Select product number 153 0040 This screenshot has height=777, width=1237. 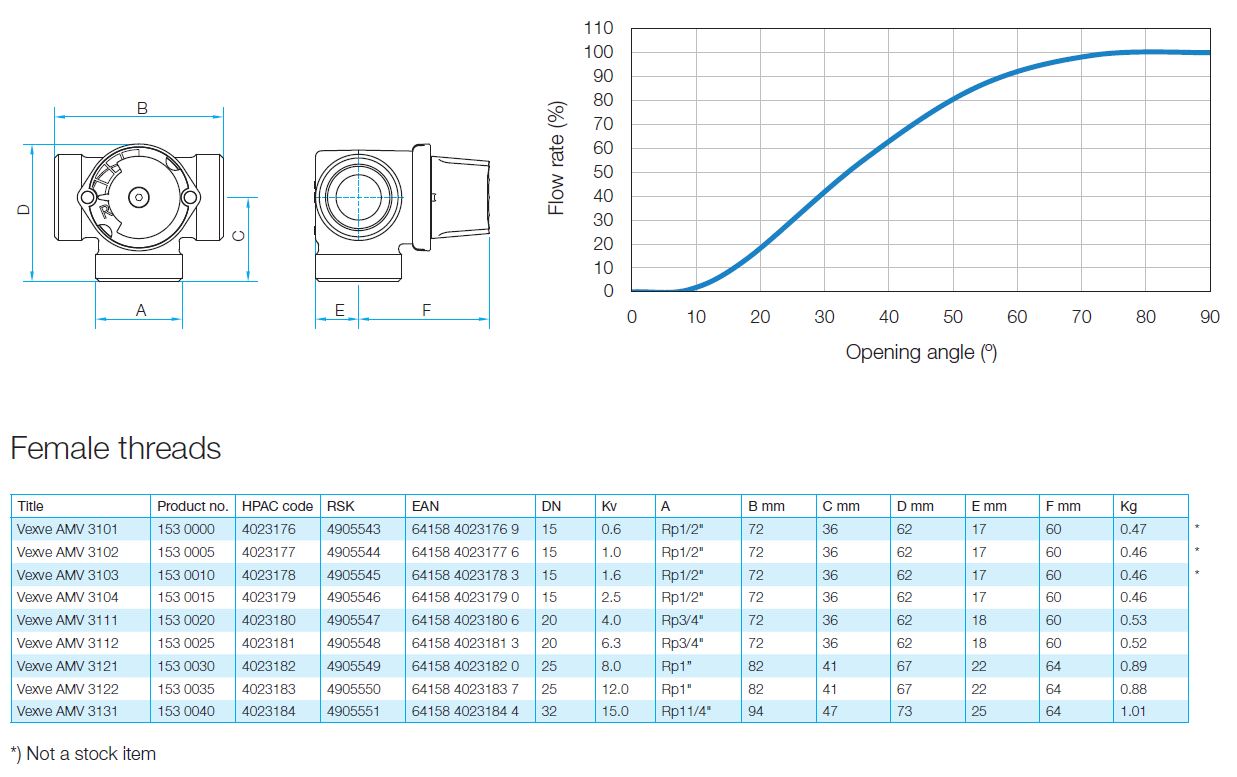186,711
